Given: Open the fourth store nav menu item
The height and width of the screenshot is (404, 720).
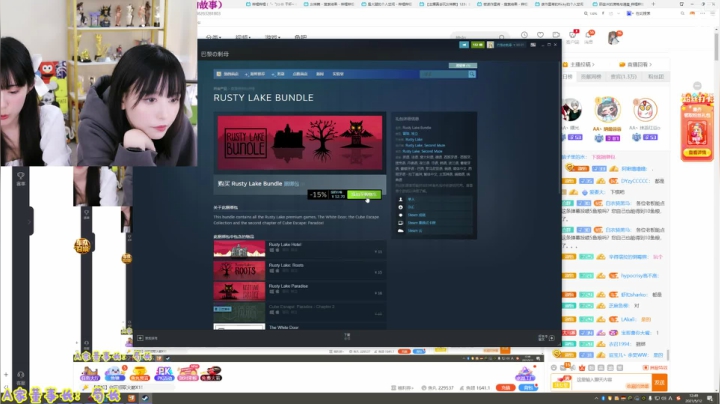Looking at the screenshot, I should (300, 74).
